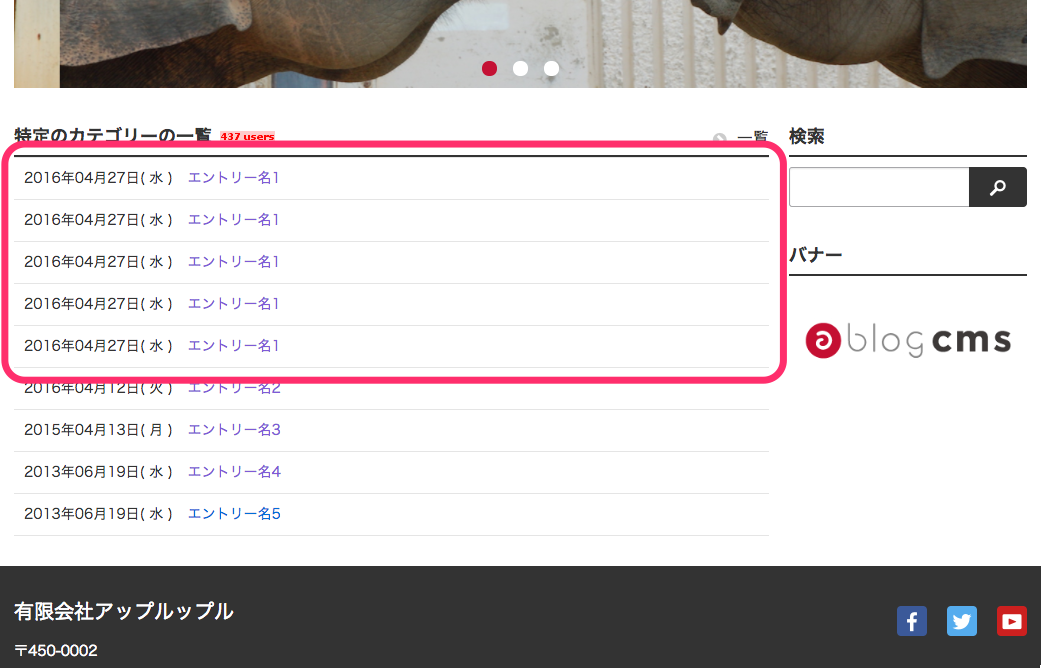Switch to the second carousel slide dot

(520, 68)
